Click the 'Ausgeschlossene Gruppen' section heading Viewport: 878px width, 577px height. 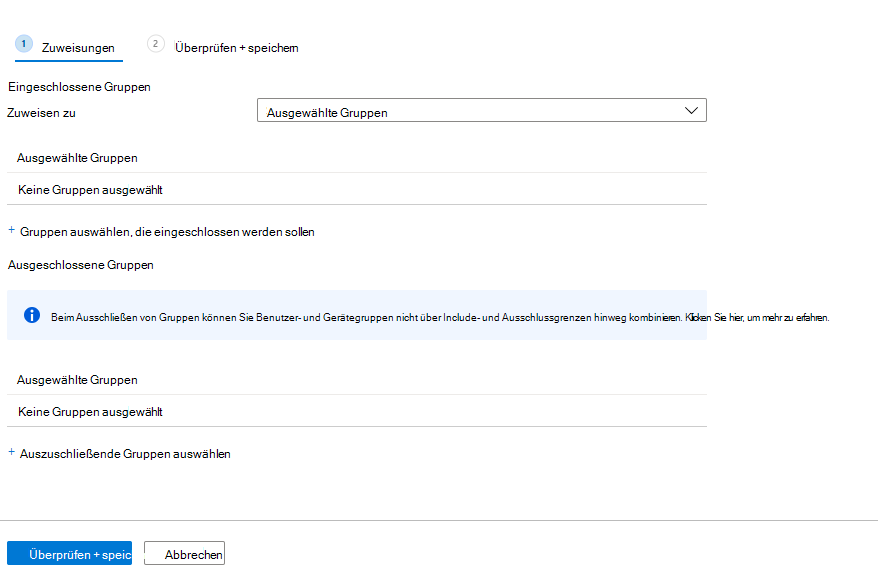(80, 265)
